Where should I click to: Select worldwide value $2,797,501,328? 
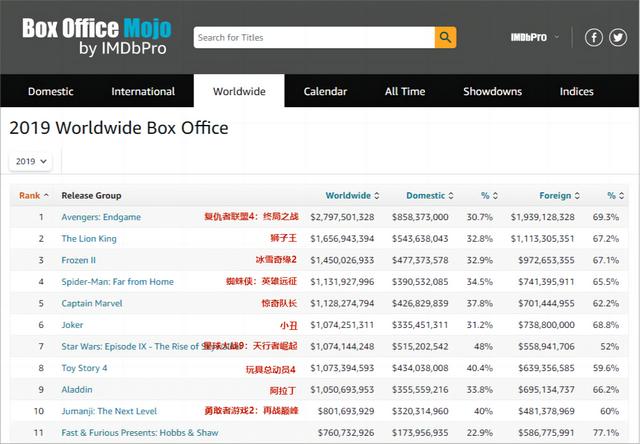click(x=342, y=217)
